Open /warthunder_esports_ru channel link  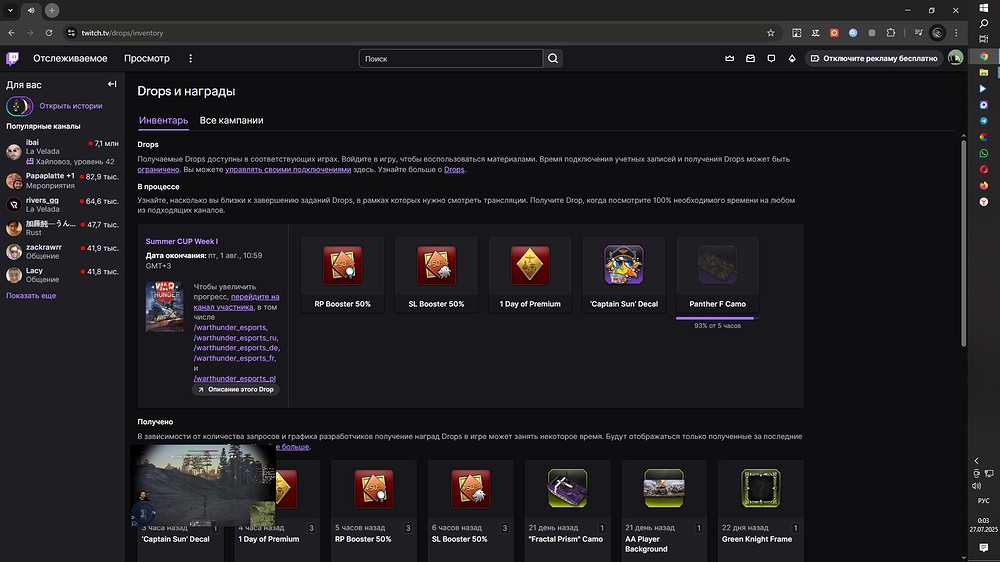tap(236, 337)
